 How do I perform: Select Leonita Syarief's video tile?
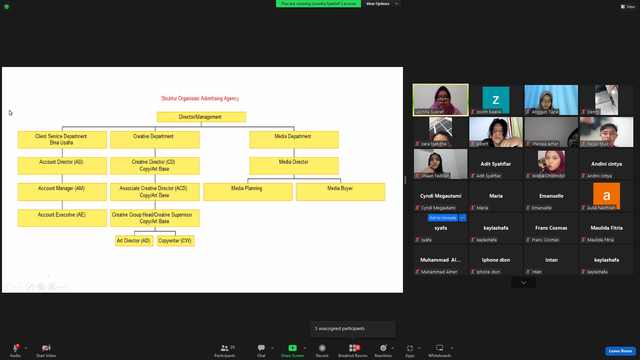pyautogui.click(x=440, y=100)
